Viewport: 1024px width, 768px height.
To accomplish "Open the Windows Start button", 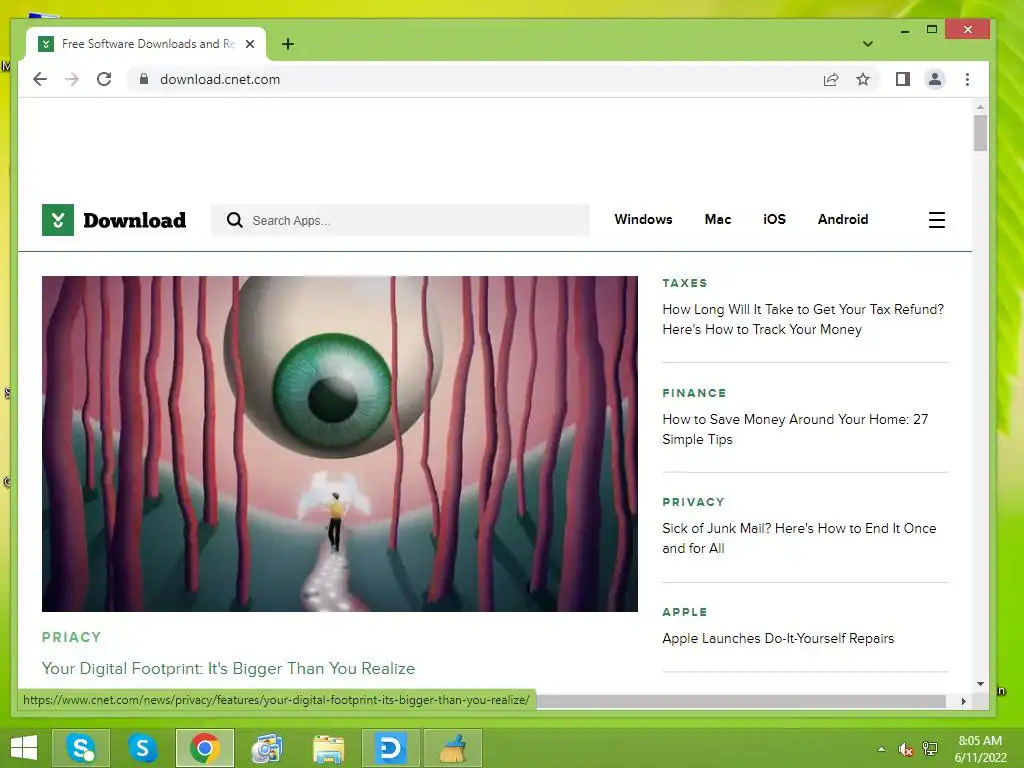I will [x=24, y=748].
